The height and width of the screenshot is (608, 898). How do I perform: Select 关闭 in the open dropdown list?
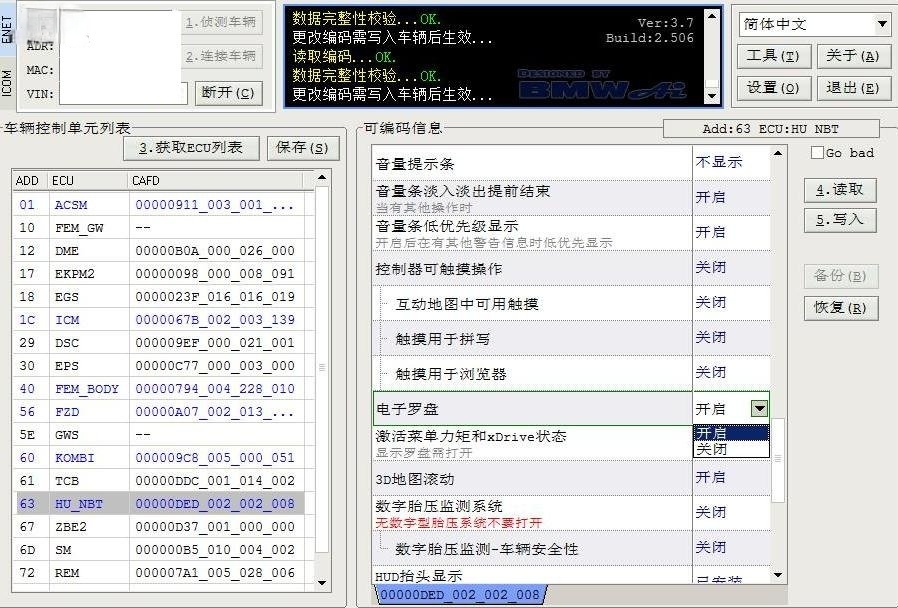pos(731,449)
